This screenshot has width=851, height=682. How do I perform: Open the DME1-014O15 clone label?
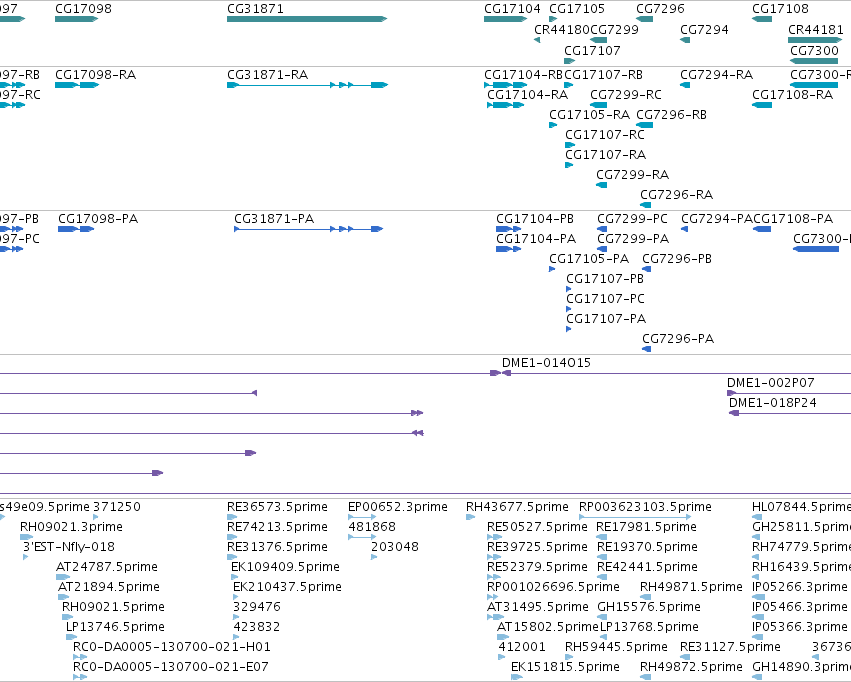coord(546,362)
